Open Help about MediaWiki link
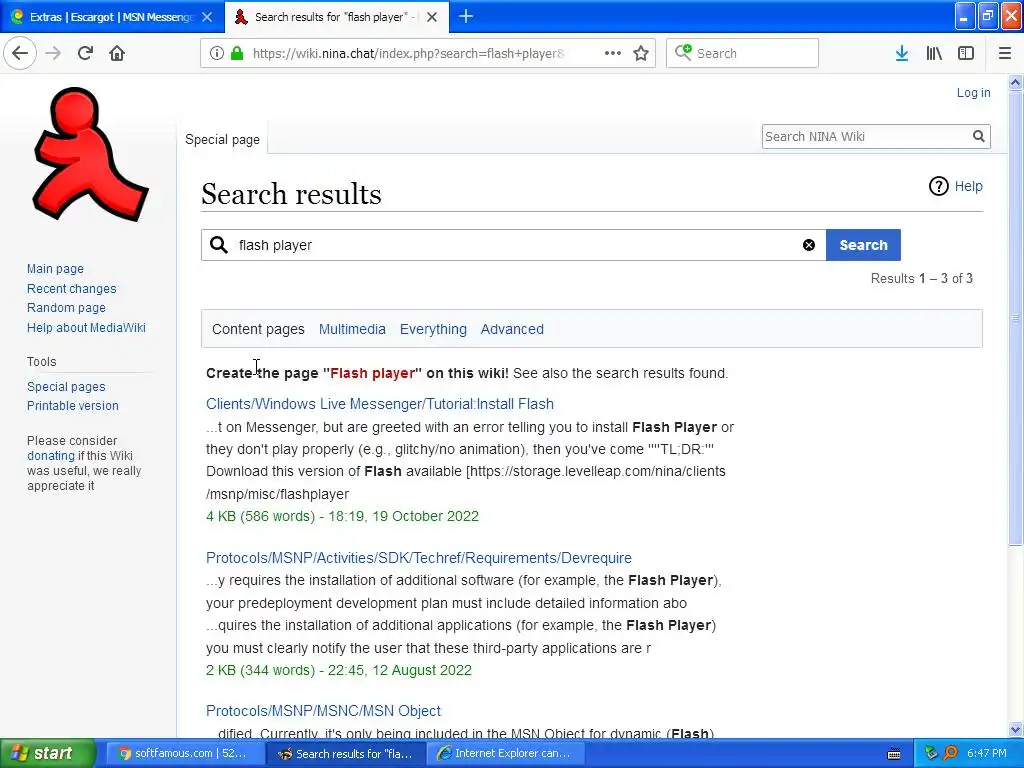This screenshot has height=768, width=1024. (86, 327)
